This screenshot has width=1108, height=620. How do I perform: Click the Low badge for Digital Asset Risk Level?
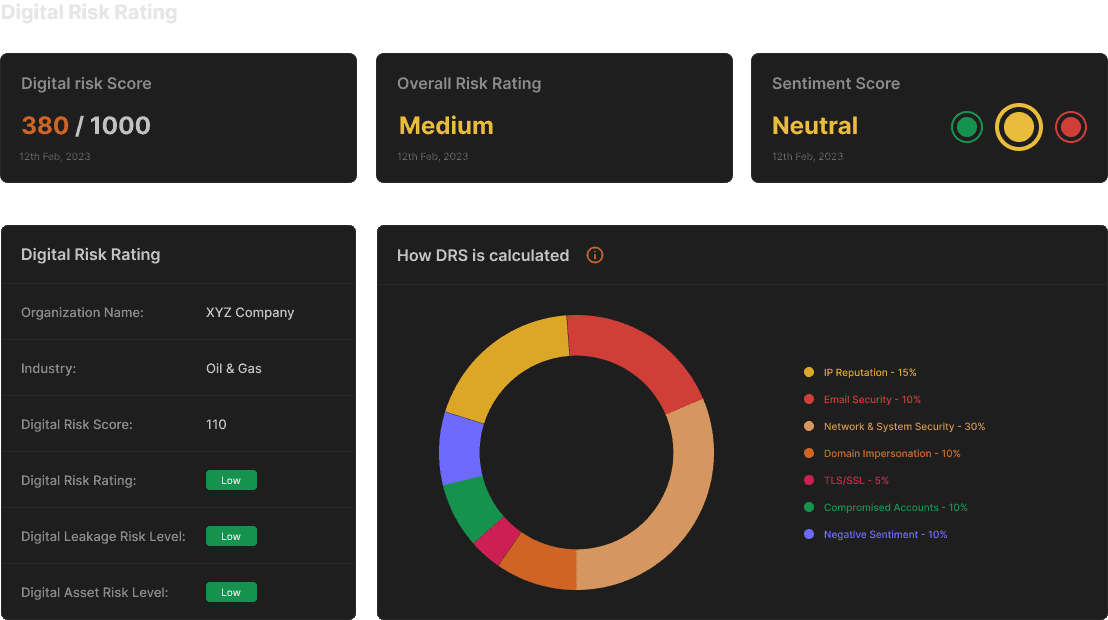click(231, 592)
